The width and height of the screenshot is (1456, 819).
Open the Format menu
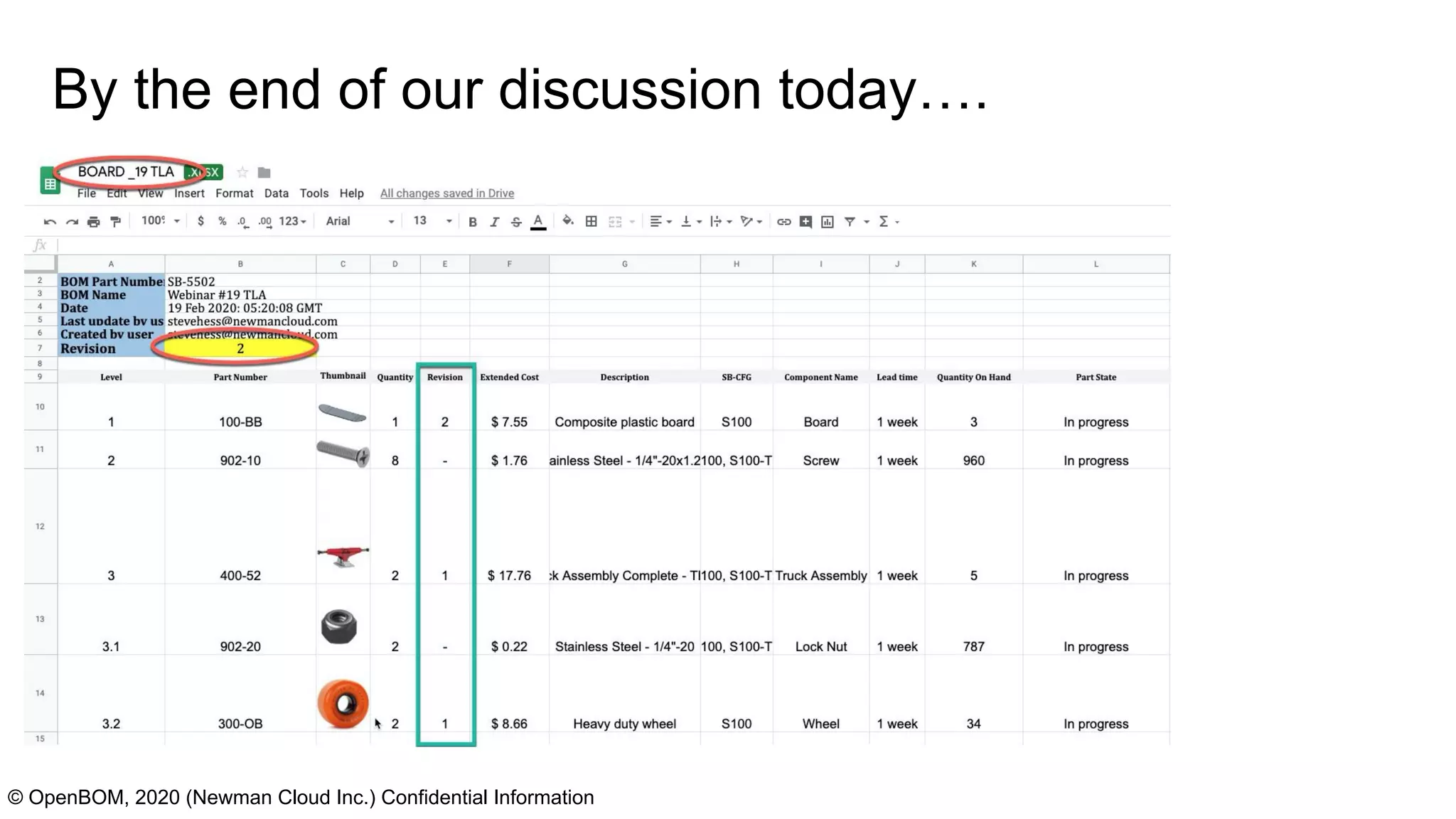point(234,193)
